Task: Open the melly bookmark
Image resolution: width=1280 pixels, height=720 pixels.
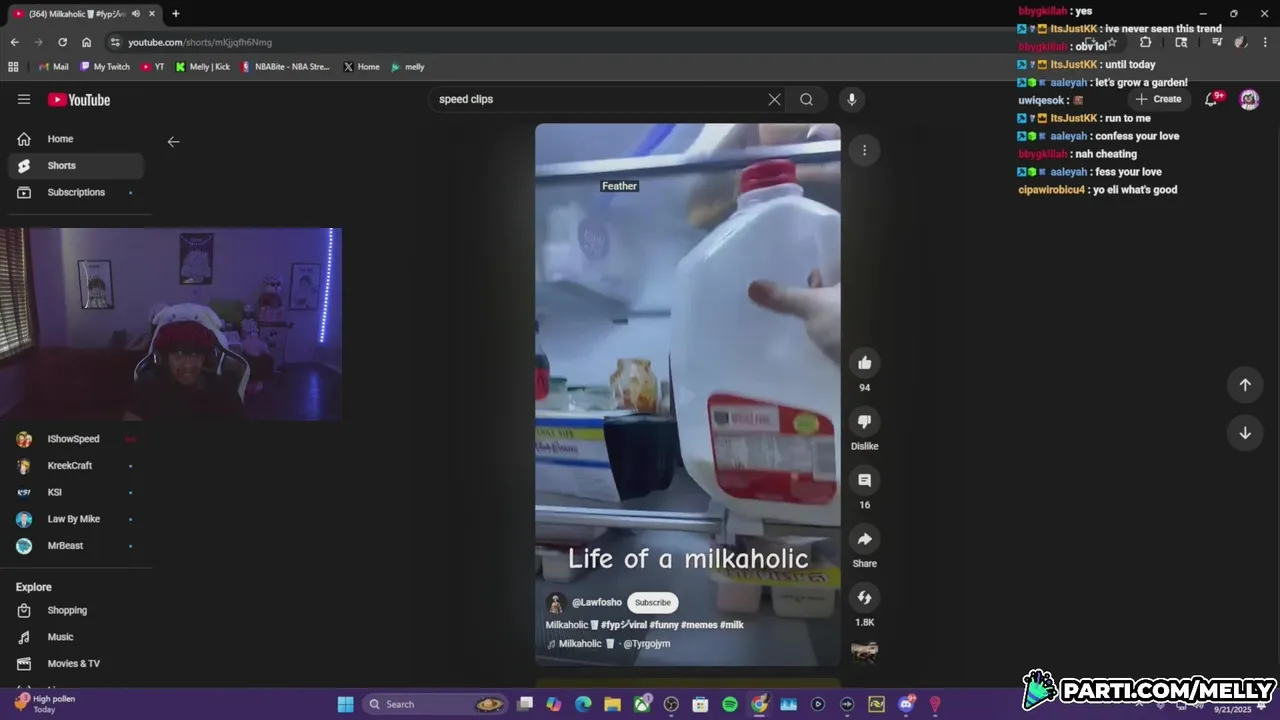Action: (x=408, y=67)
